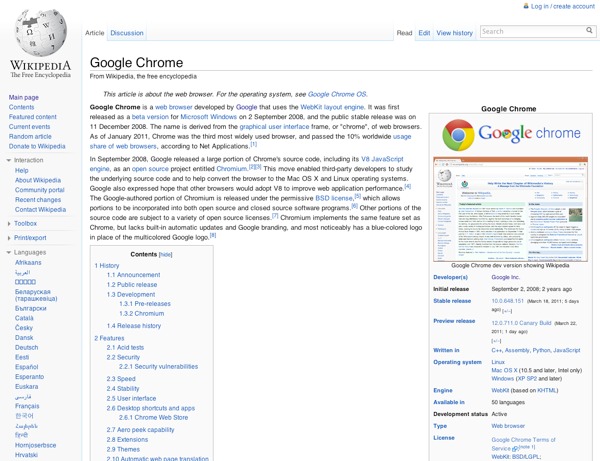Follow the beta version link
This screenshot has height=461, width=600.
pyautogui.click(x=150, y=117)
